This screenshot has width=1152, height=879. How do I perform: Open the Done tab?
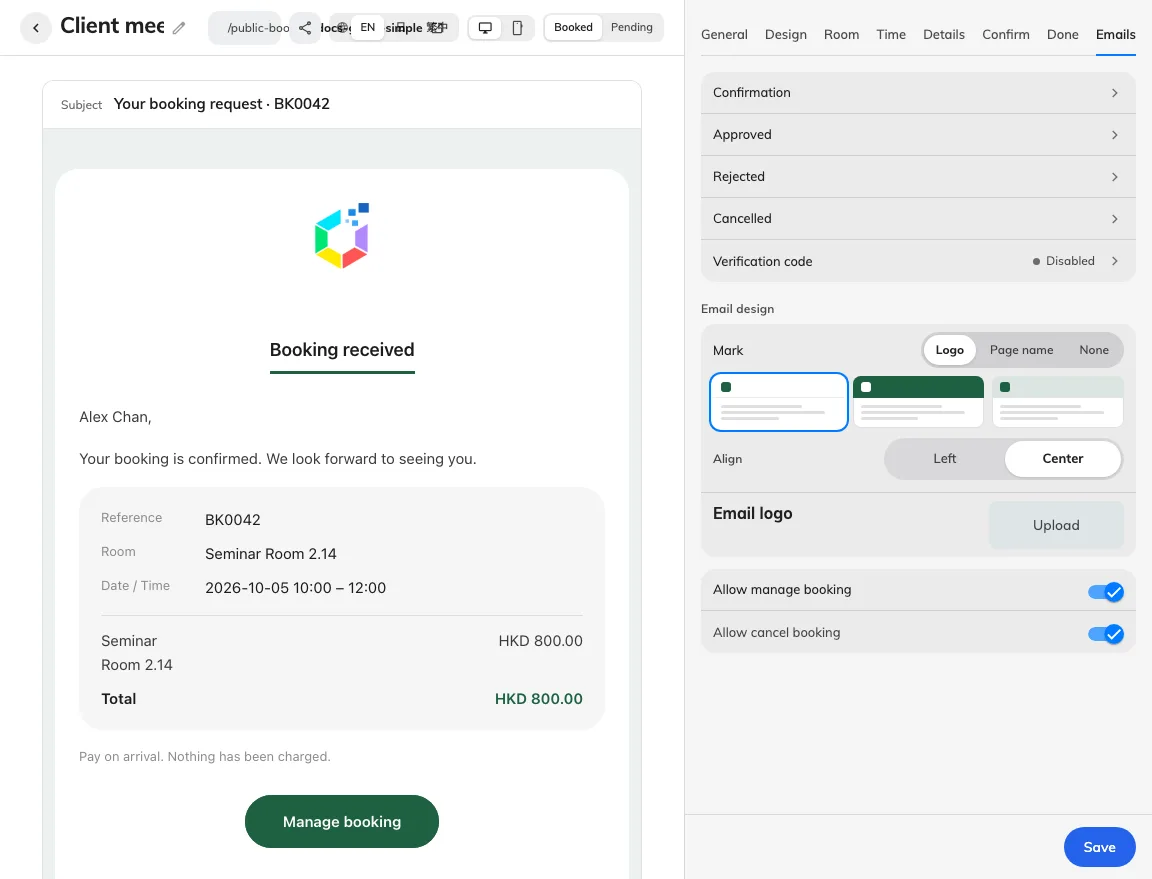coord(1062,35)
